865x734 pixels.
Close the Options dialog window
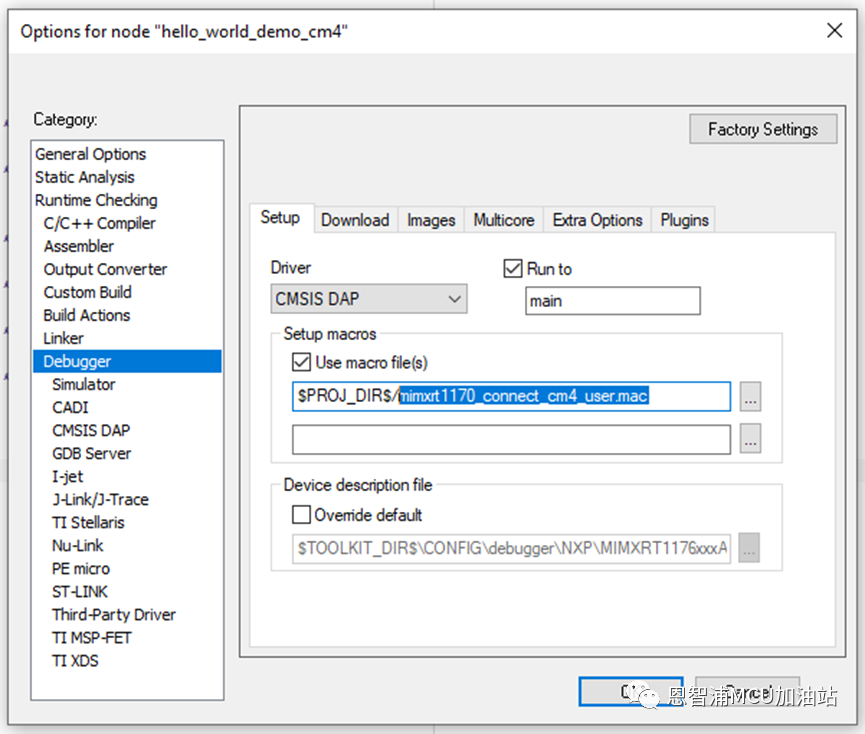click(834, 30)
